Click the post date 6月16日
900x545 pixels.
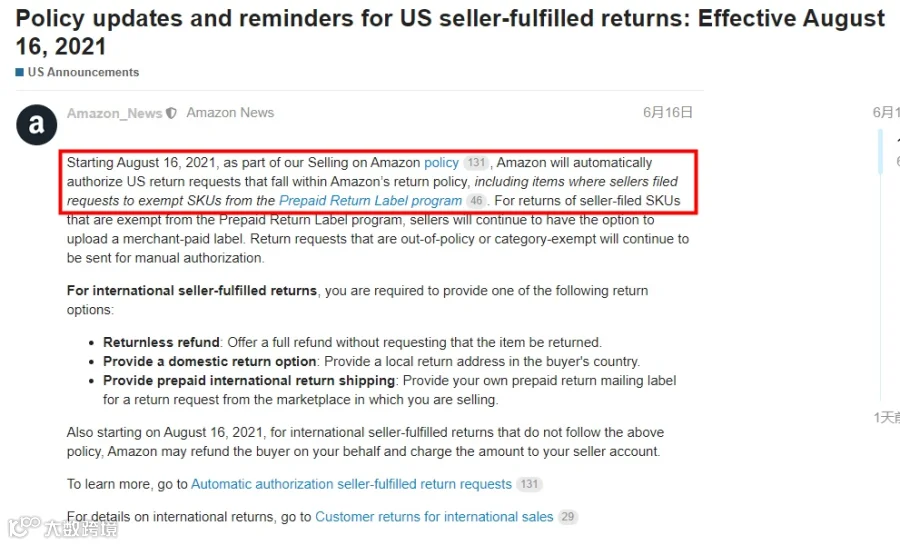click(x=668, y=112)
